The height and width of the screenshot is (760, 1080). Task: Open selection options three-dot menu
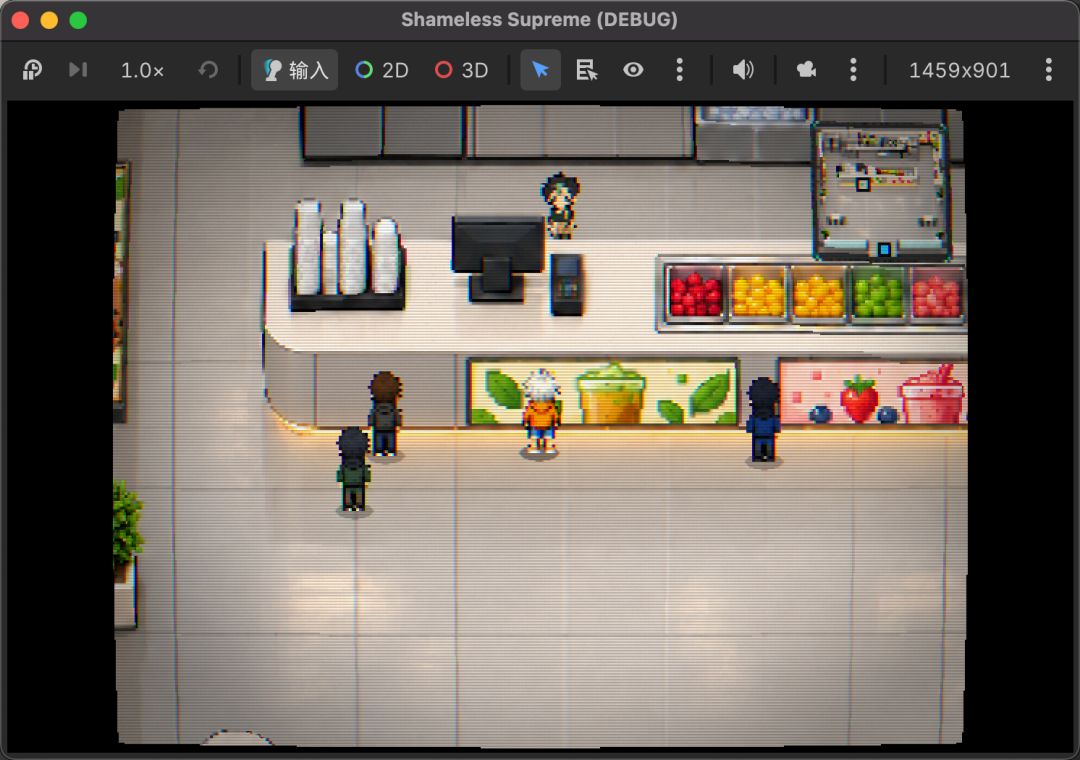click(680, 70)
